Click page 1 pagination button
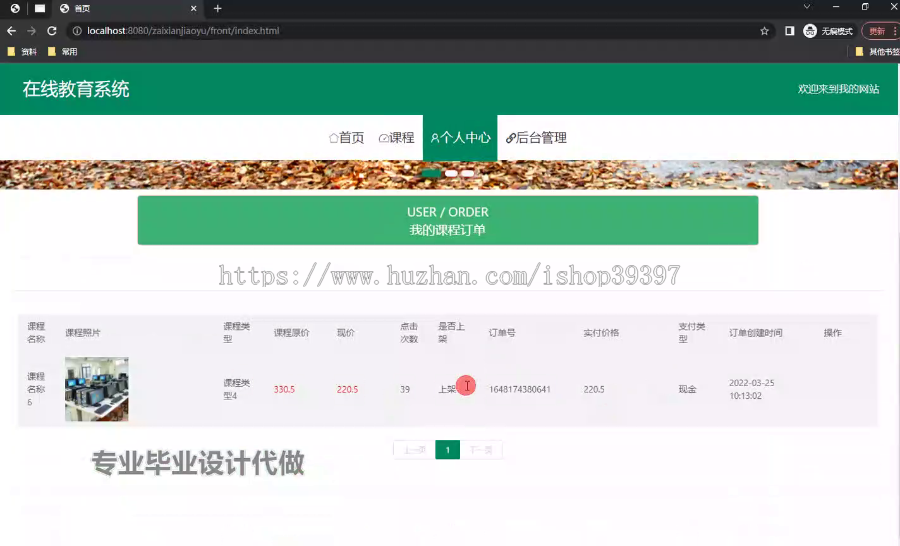900x546 pixels. [x=448, y=450]
